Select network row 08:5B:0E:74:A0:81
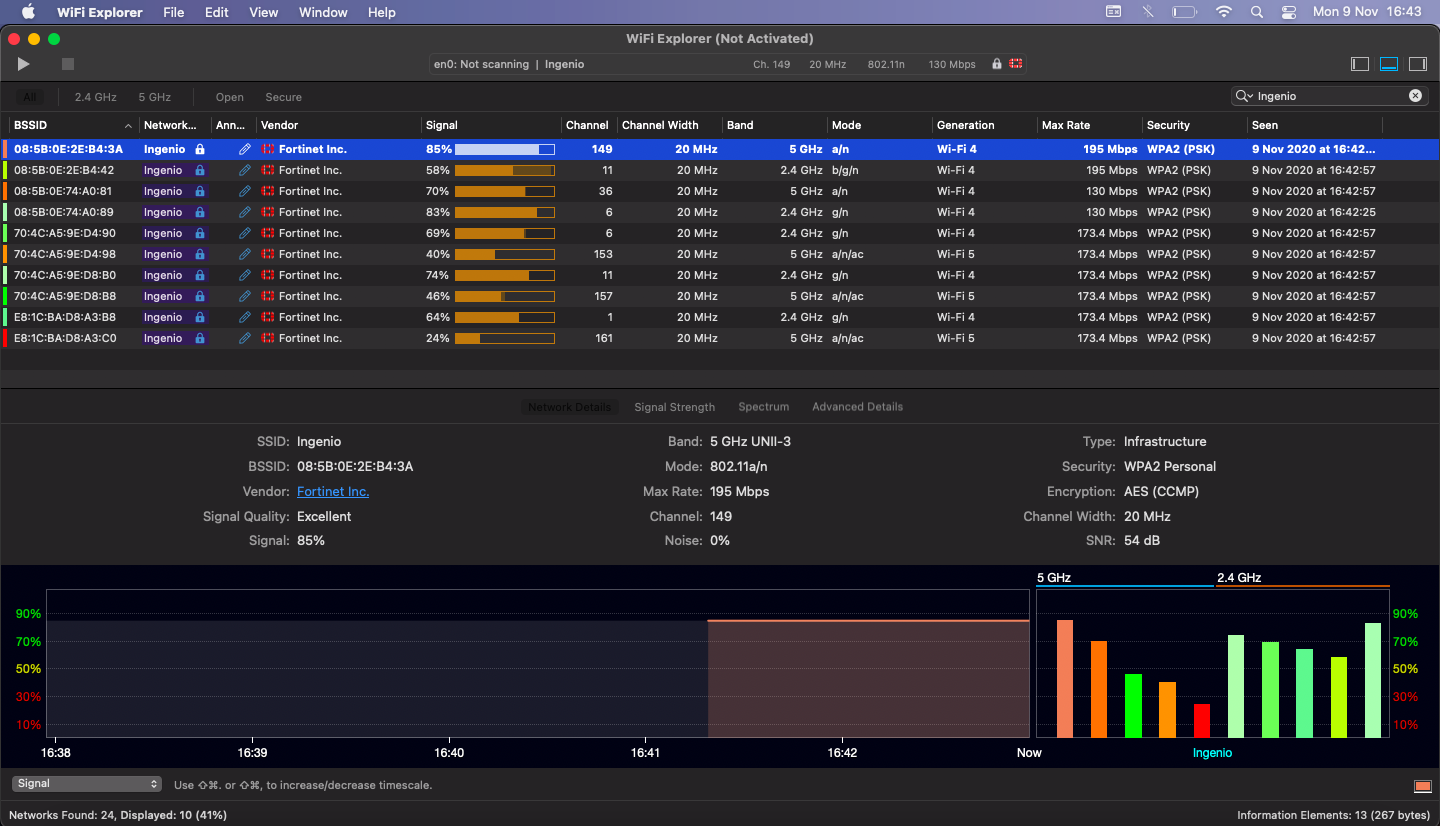1440x826 pixels. pos(720,191)
